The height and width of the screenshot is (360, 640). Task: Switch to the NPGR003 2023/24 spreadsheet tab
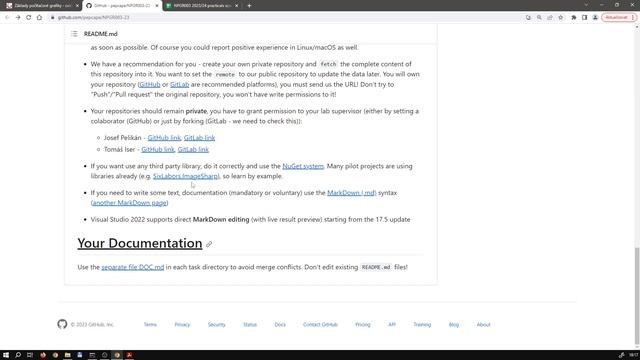click(x=202, y=6)
